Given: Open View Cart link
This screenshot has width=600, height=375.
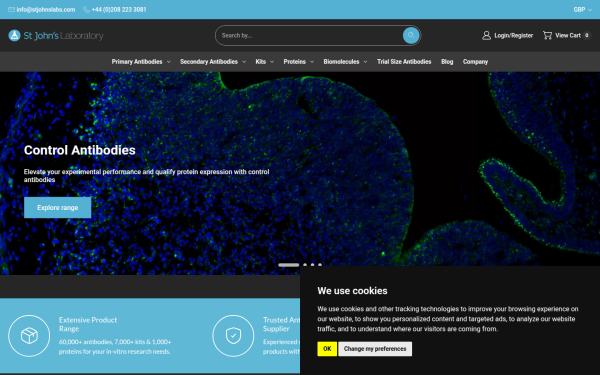Looking at the screenshot, I should click(x=568, y=36).
